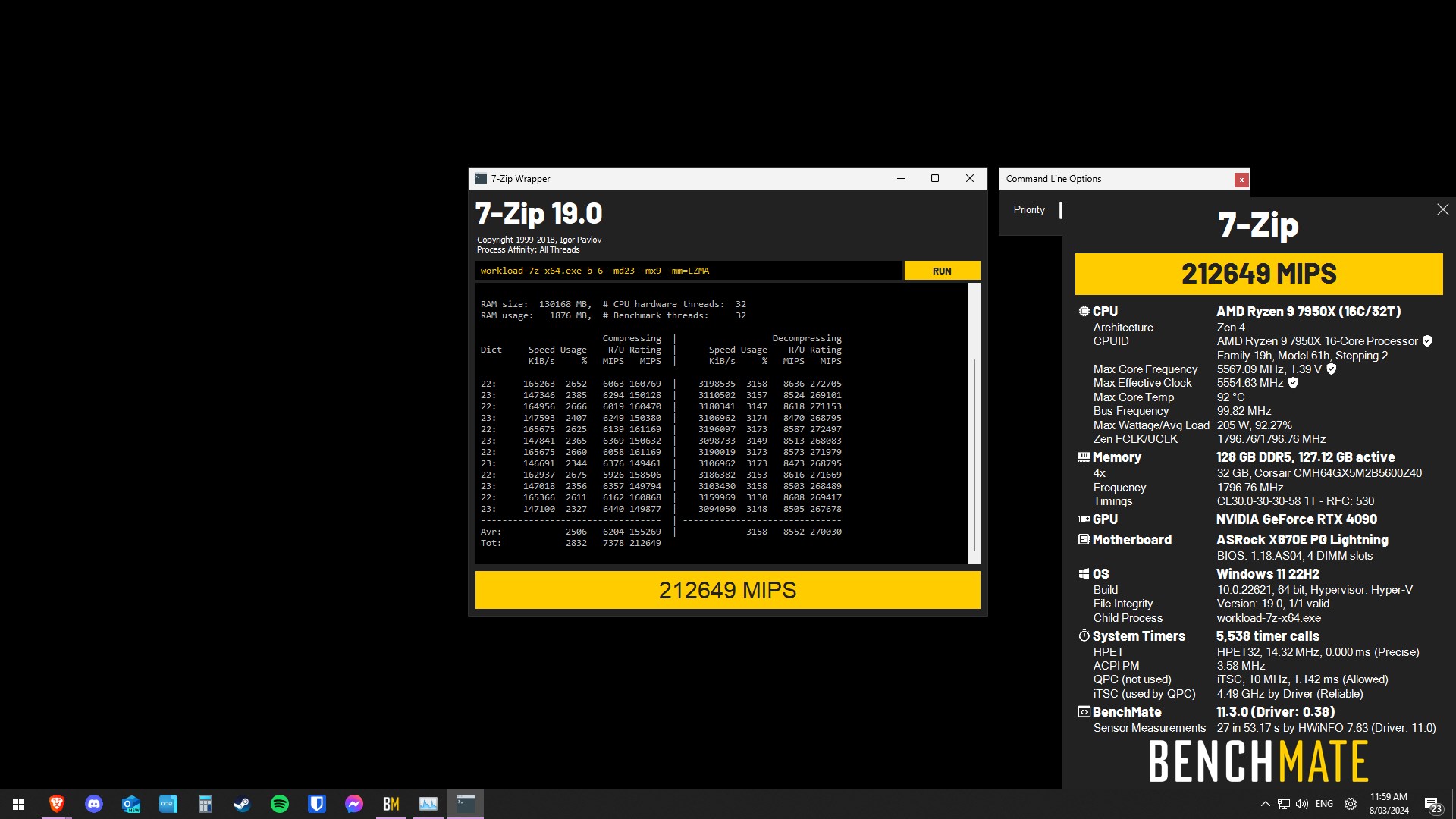Click the shield beside Max Core Frequency value
1456x819 pixels.
coord(1331,369)
